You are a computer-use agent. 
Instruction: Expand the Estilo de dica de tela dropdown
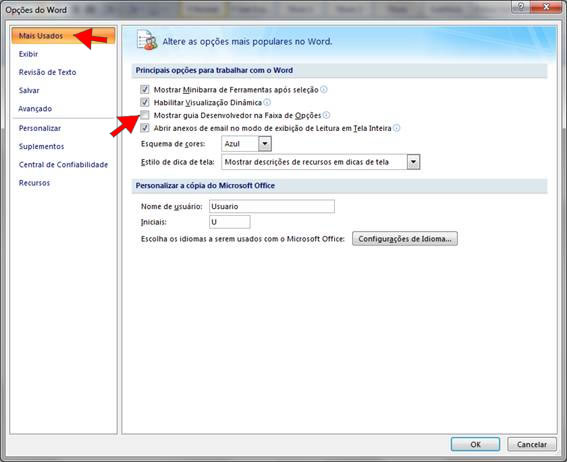click(x=413, y=162)
